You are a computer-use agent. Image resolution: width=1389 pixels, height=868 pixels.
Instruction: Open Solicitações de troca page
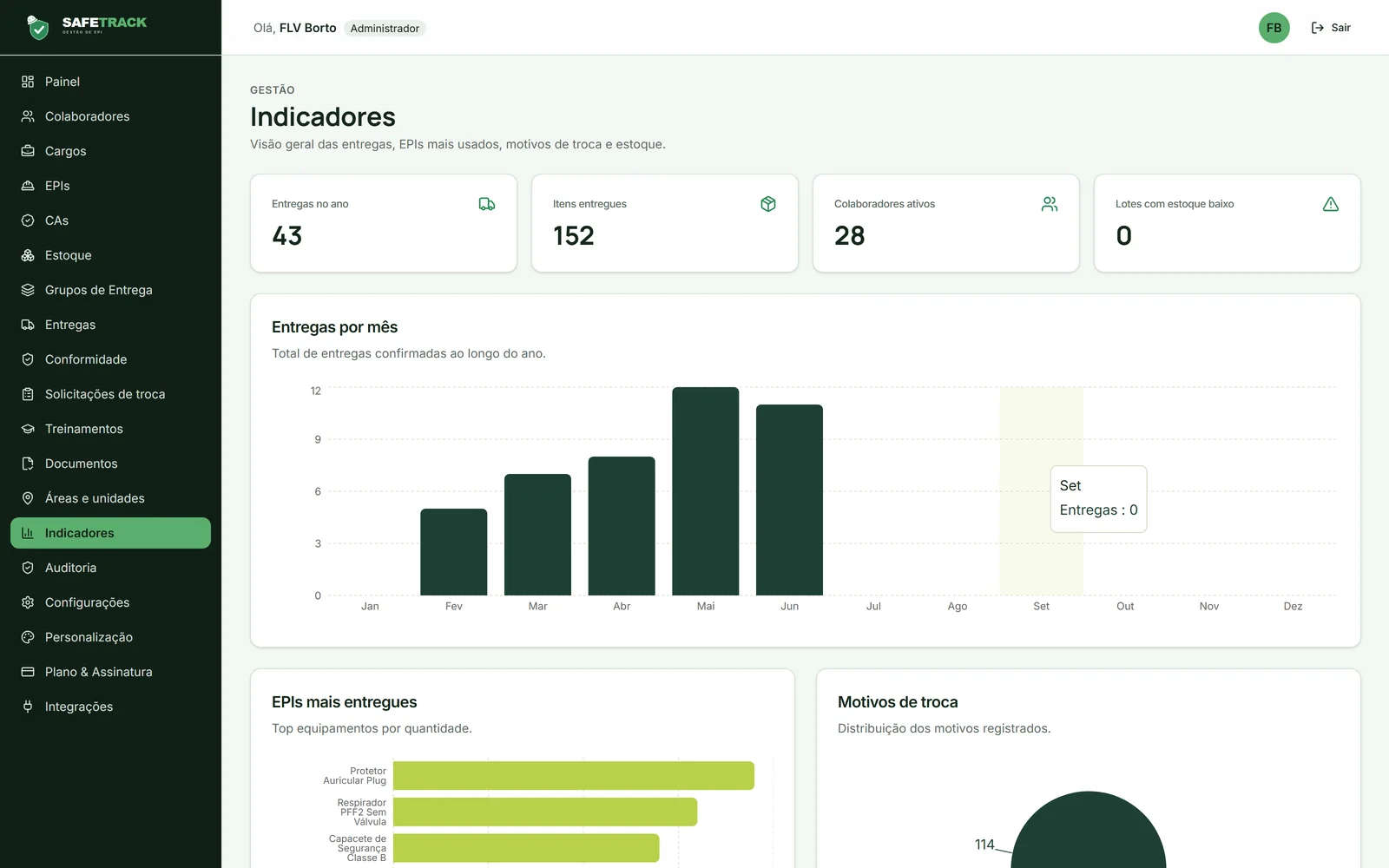tap(110, 394)
